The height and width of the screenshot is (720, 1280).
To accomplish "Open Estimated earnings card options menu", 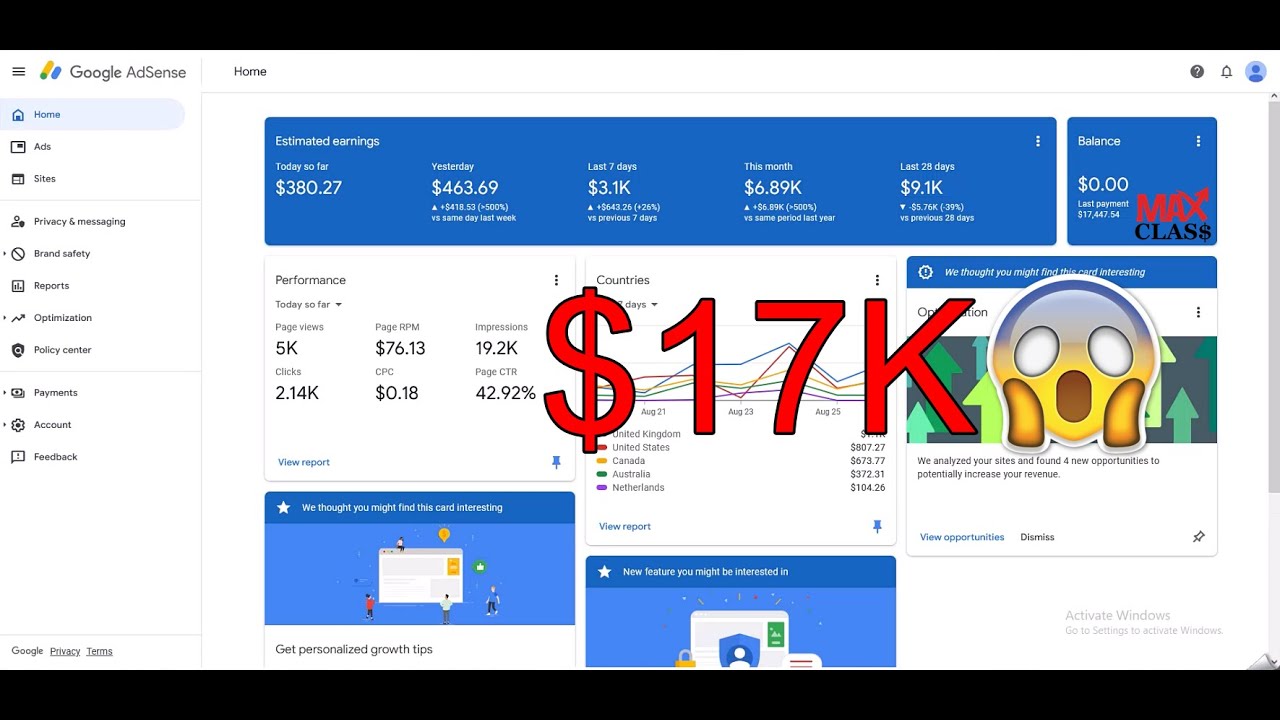I will point(1038,141).
